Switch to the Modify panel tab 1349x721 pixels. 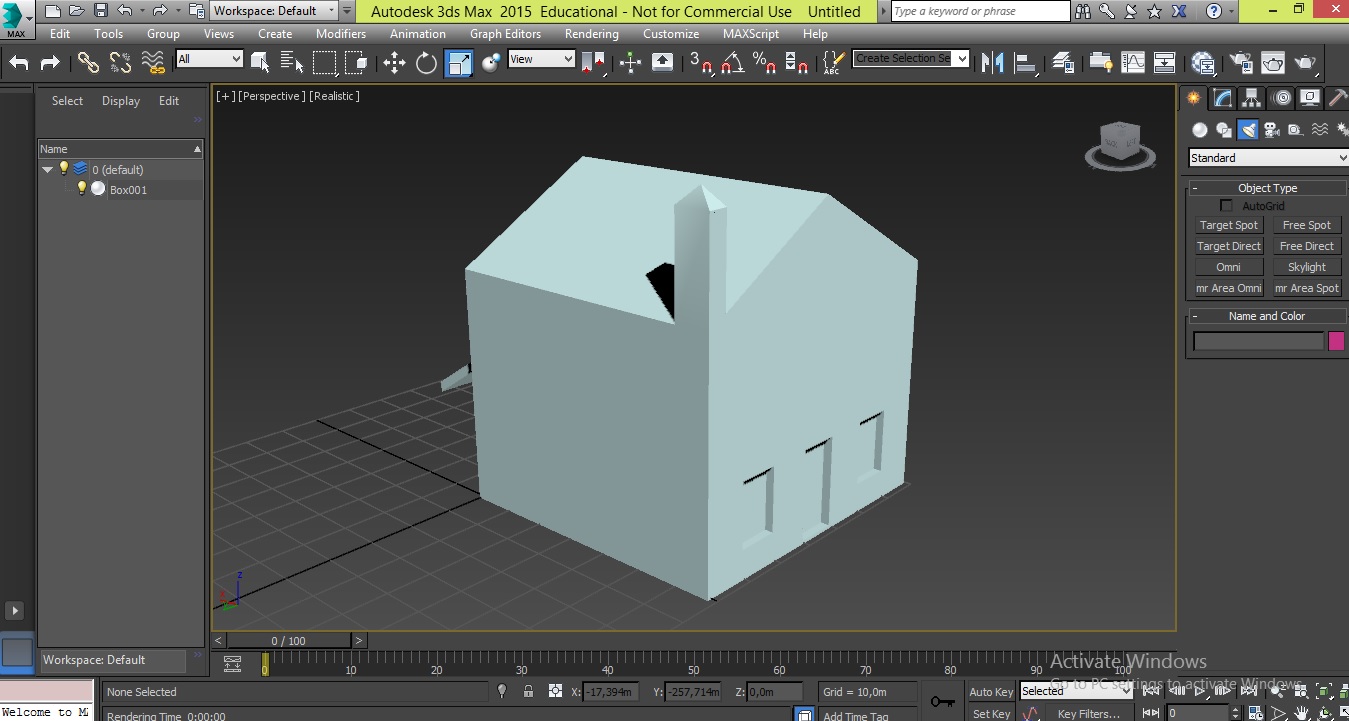(x=1222, y=98)
